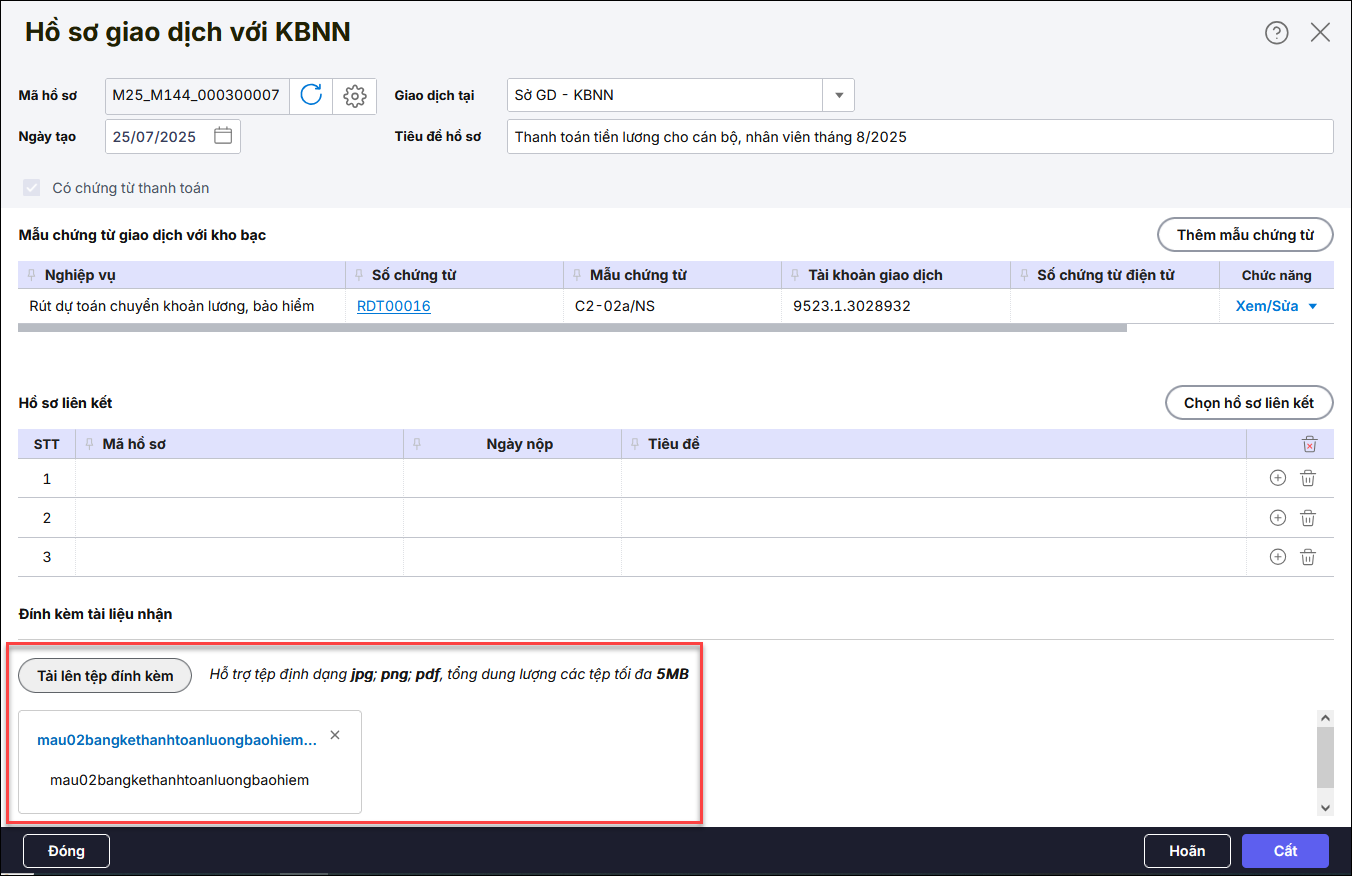
Task: Click the Tiêu đề hồ sơ text field
Action: click(x=919, y=137)
